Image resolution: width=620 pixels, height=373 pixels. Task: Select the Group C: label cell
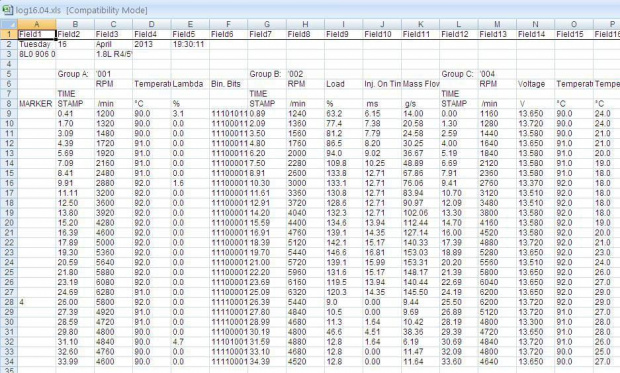click(x=458, y=74)
